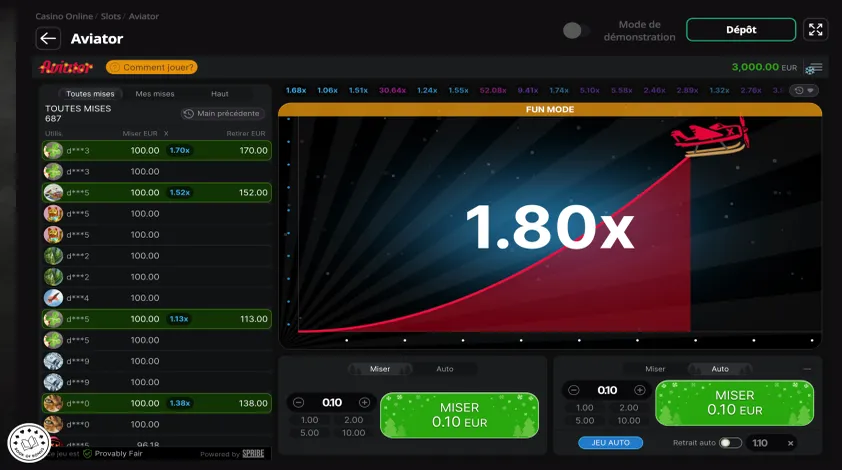Click the 9.41x history multiplier
Screen dimensions: 842x470
(x=528, y=90)
